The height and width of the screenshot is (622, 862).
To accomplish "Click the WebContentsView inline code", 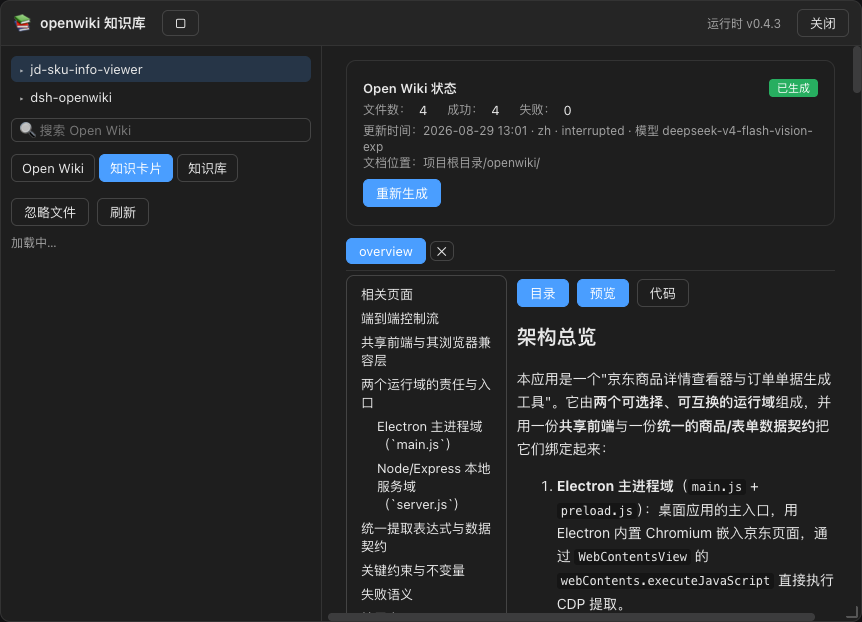I will pyautogui.click(x=633, y=557).
